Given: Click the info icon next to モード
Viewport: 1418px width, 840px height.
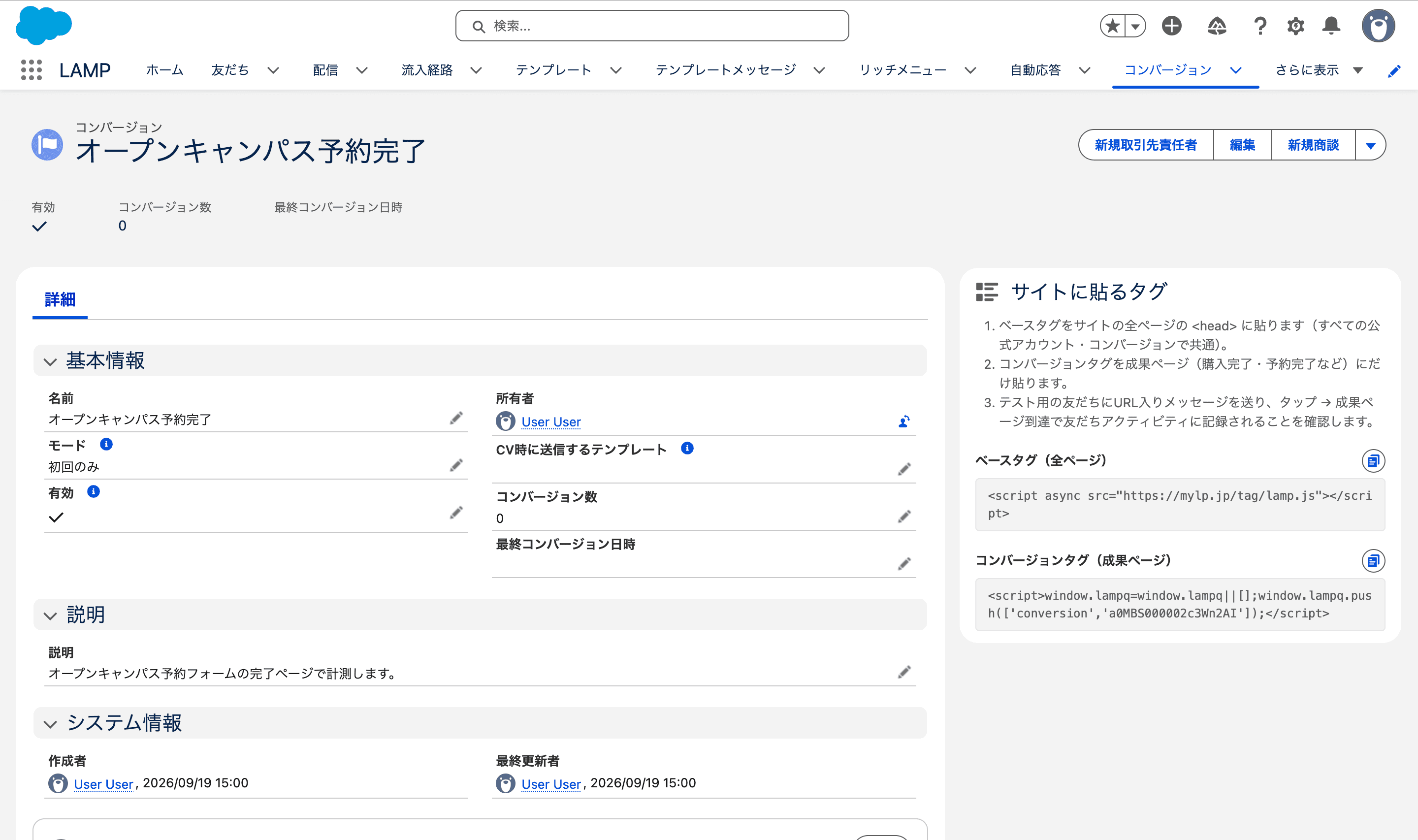Looking at the screenshot, I should click(106, 444).
